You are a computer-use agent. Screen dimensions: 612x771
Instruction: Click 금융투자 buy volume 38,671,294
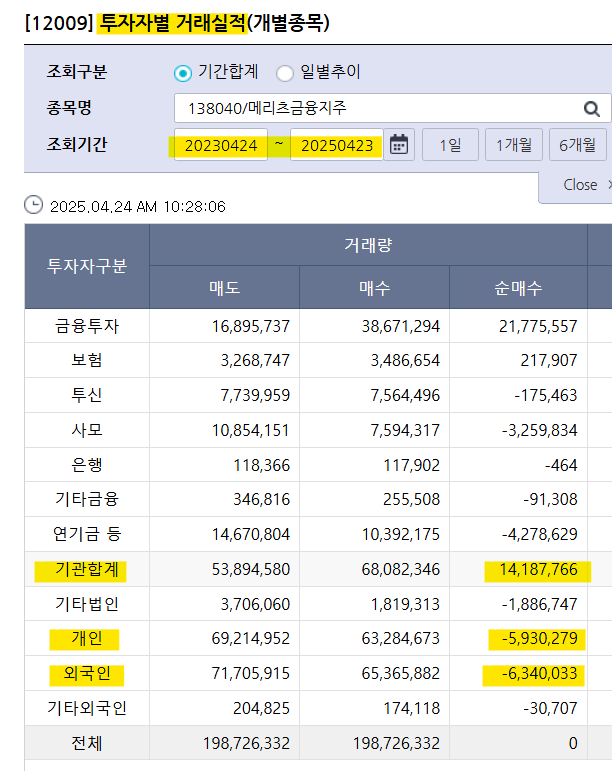tap(401, 326)
